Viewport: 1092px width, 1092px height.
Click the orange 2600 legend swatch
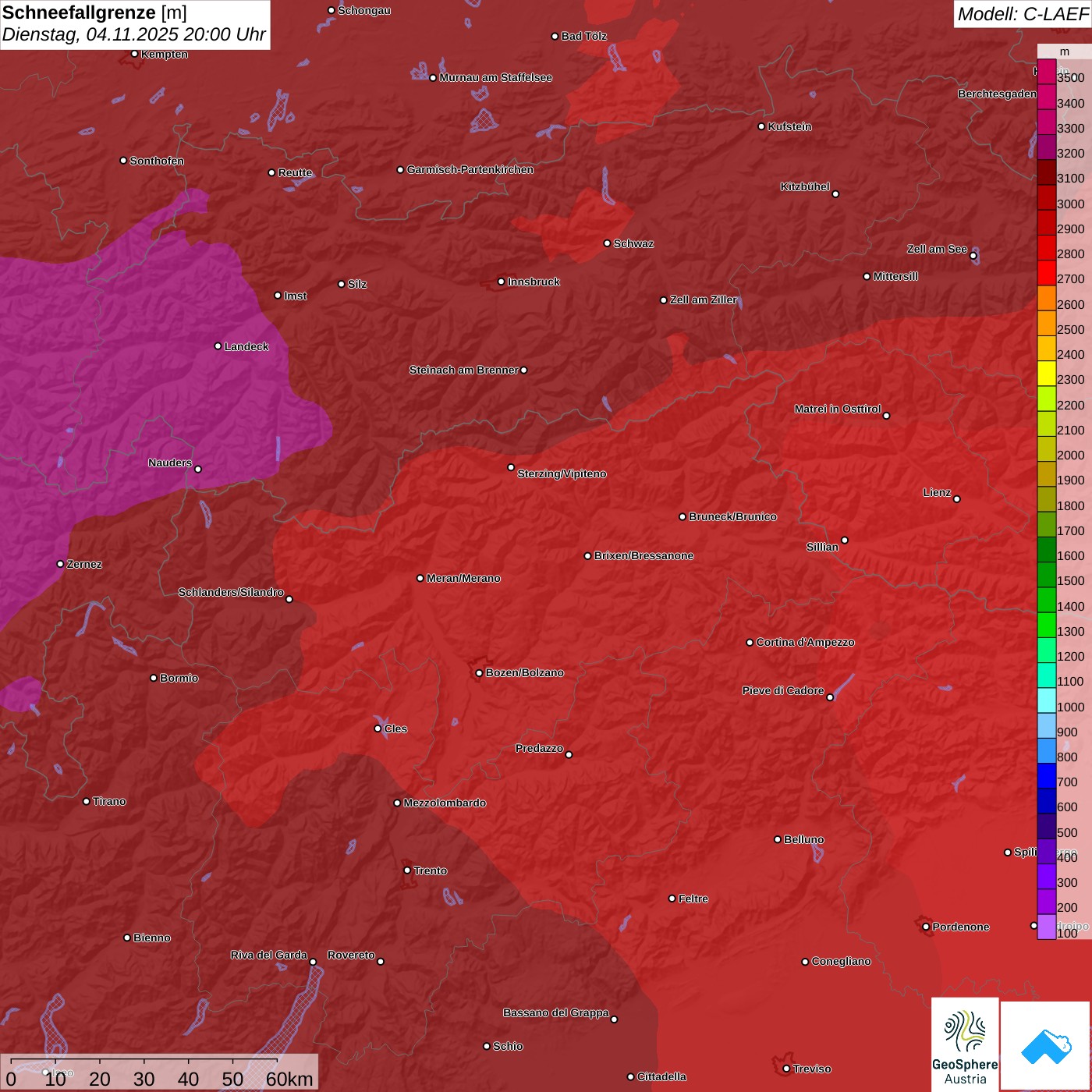pos(1046,298)
